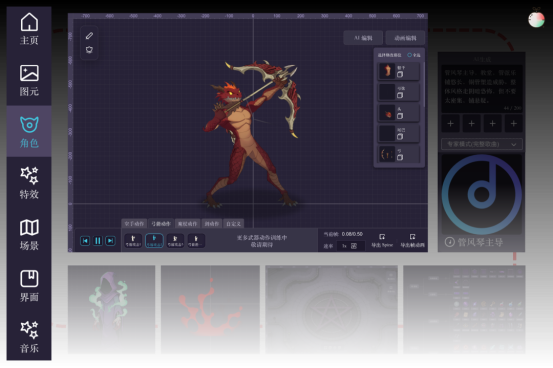Switch to the 魔杖动作 tab

[x=187, y=224]
